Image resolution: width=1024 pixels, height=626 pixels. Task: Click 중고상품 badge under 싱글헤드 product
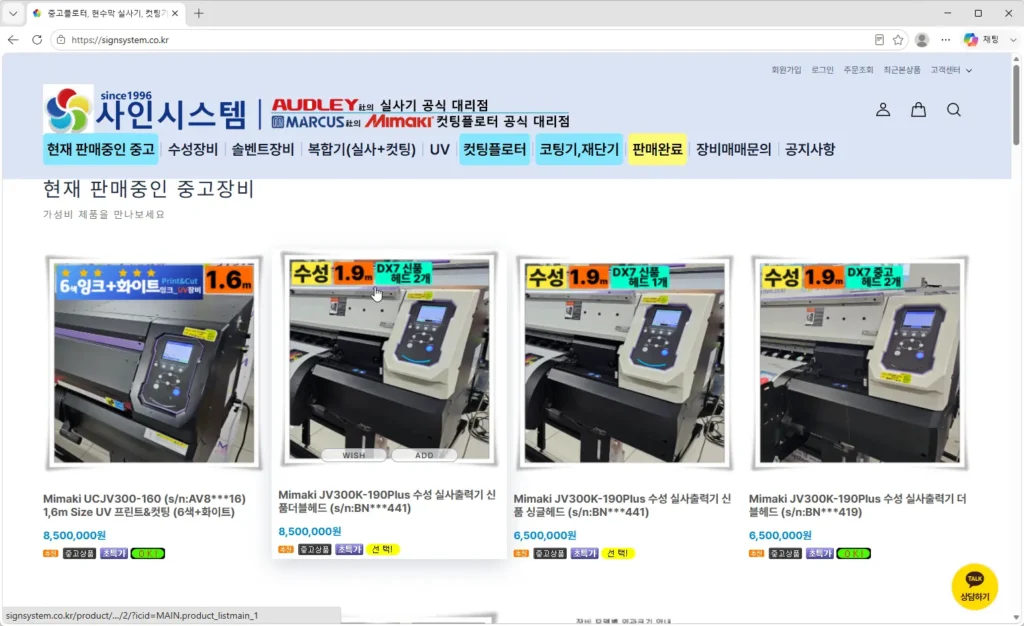pos(549,554)
